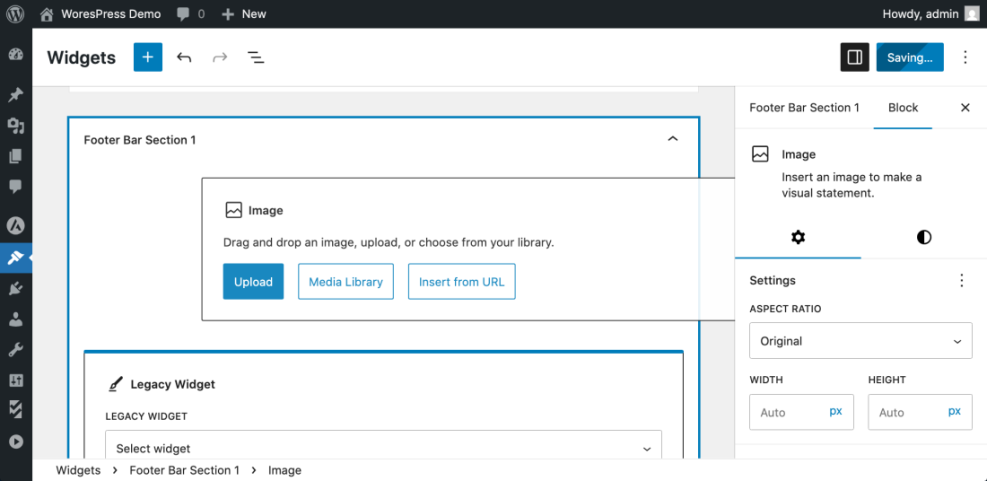The width and height of the screenshot is (987, 481).
Task: Focus the Width input field
Action: point(787,412)
